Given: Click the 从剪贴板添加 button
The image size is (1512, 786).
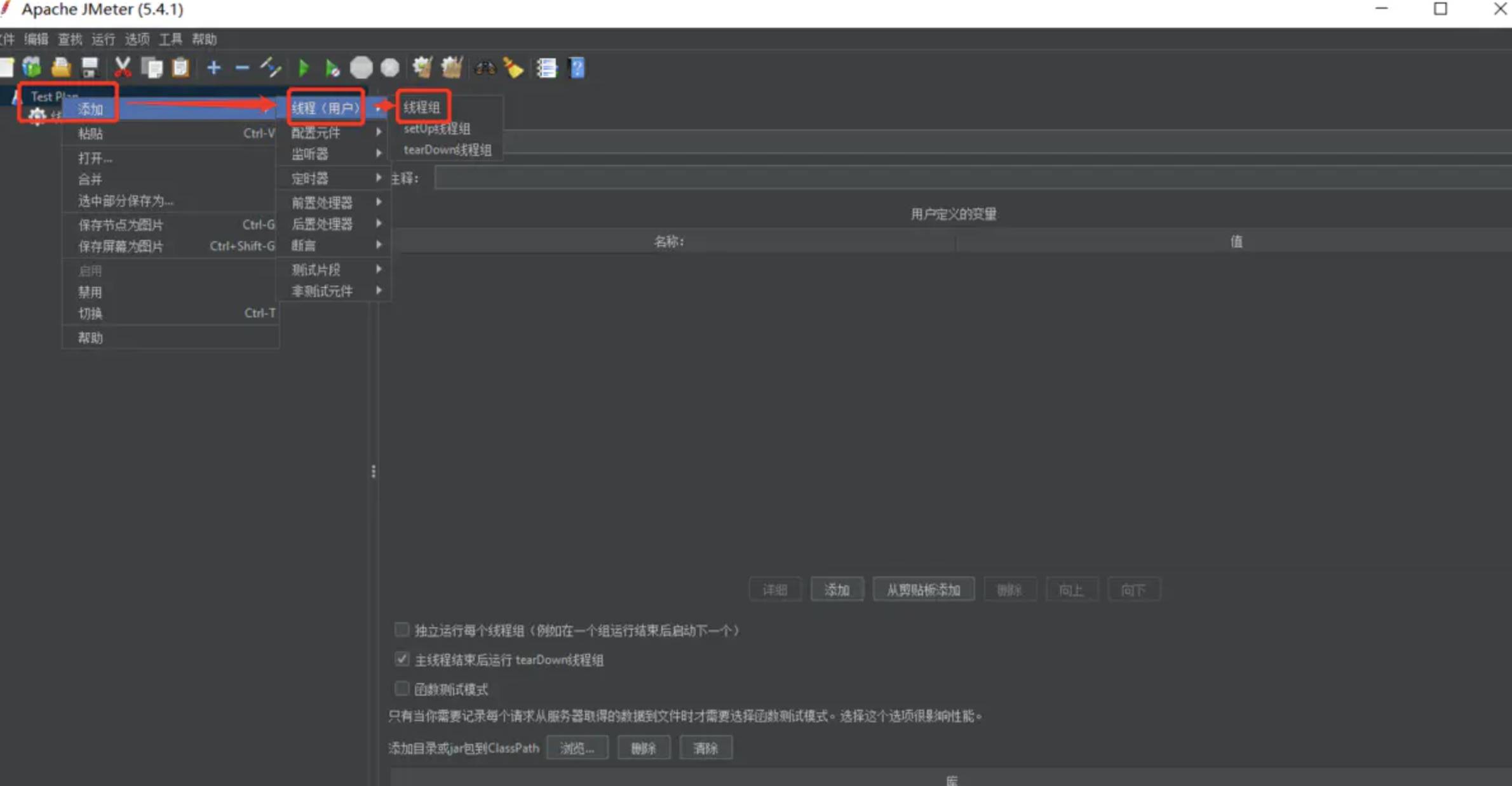Looking at the screenshot, I should tap(923, 590).
